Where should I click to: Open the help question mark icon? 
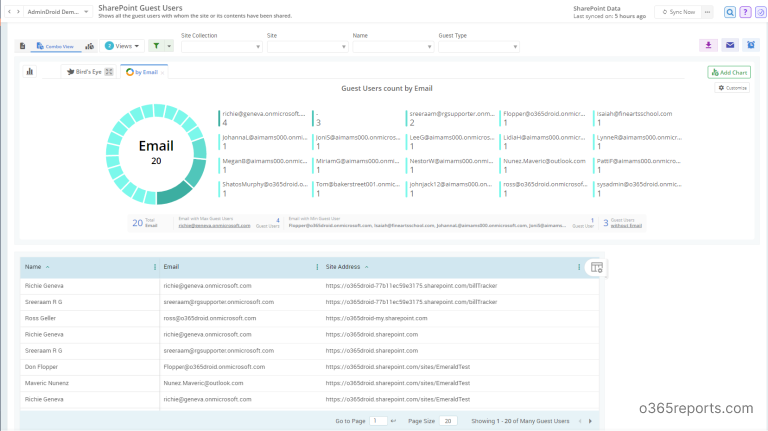coord(745,12)
